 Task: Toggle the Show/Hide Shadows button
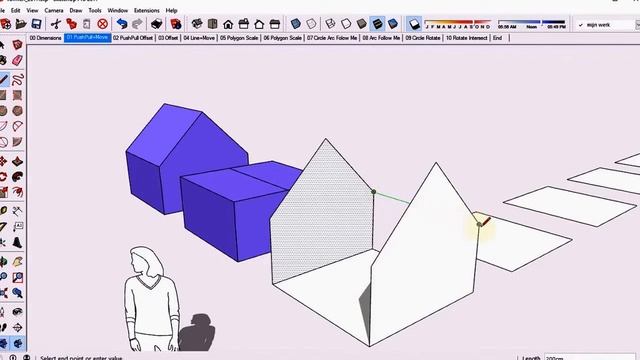(414, 24)
